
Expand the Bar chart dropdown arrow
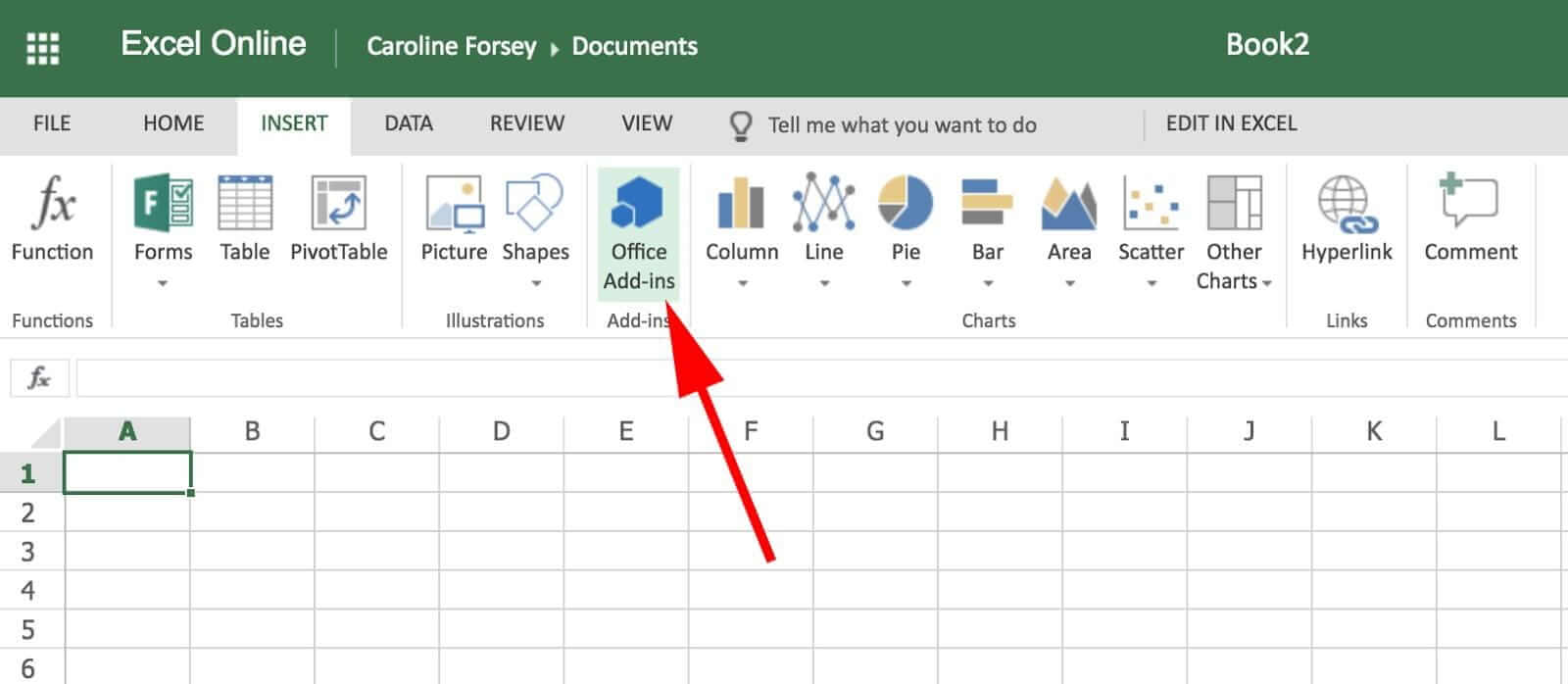point(988,283)
